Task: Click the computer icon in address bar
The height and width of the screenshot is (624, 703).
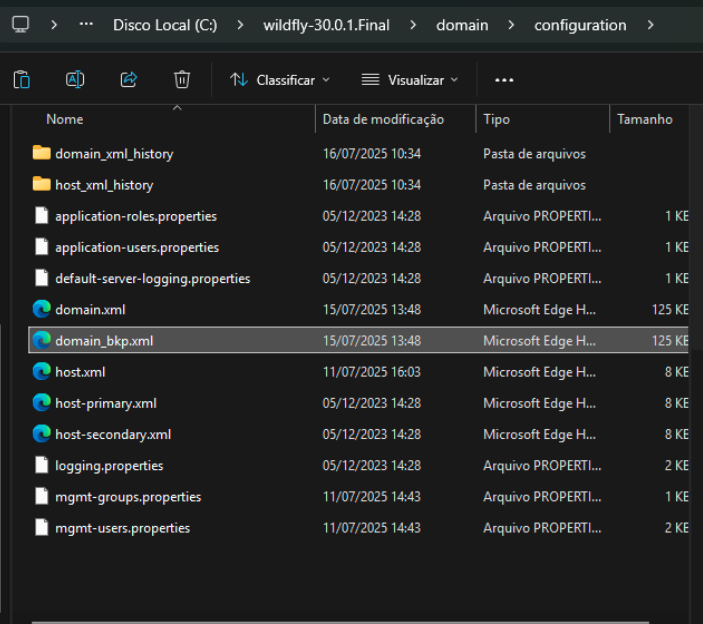Action: point(20,24)
